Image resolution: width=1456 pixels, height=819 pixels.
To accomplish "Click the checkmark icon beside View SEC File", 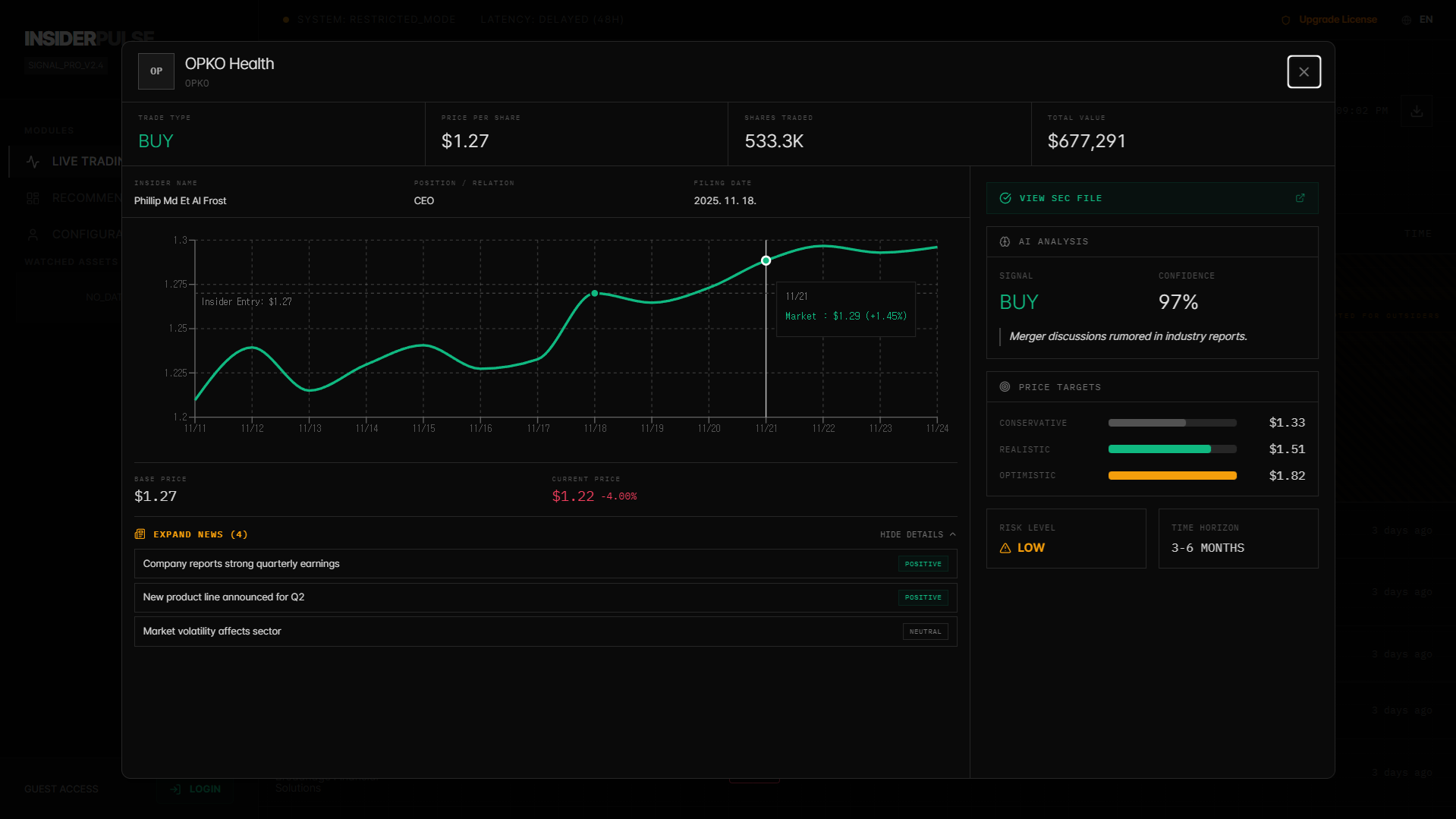I will click(1005, 198).
